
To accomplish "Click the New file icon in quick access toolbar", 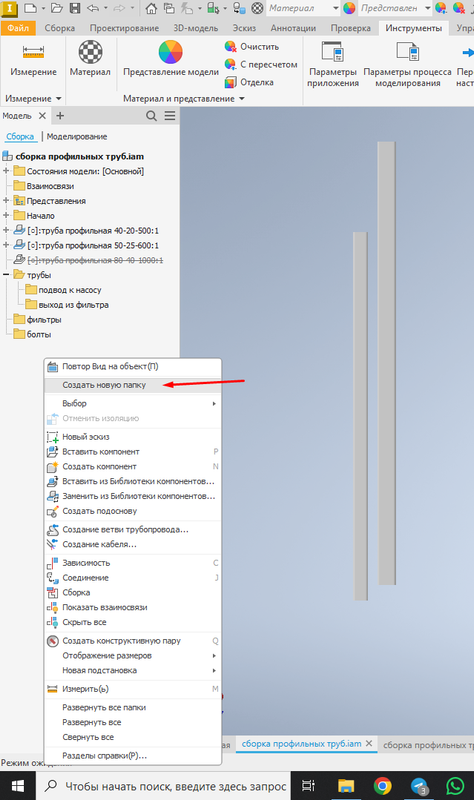I will point(31,8).
